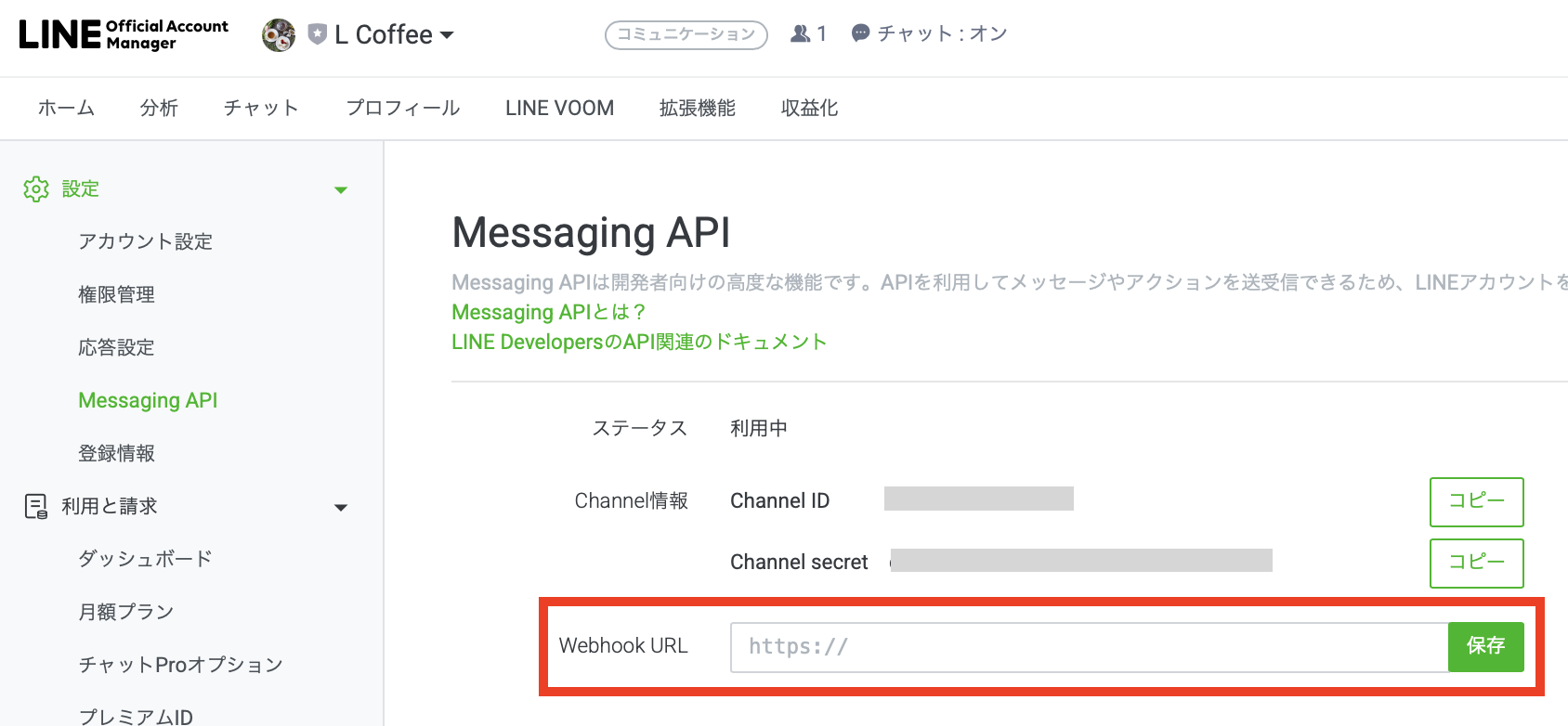Click the Messaging API page heading
The height and width of the screenshot is (726, 1568).
click(591, 232)
